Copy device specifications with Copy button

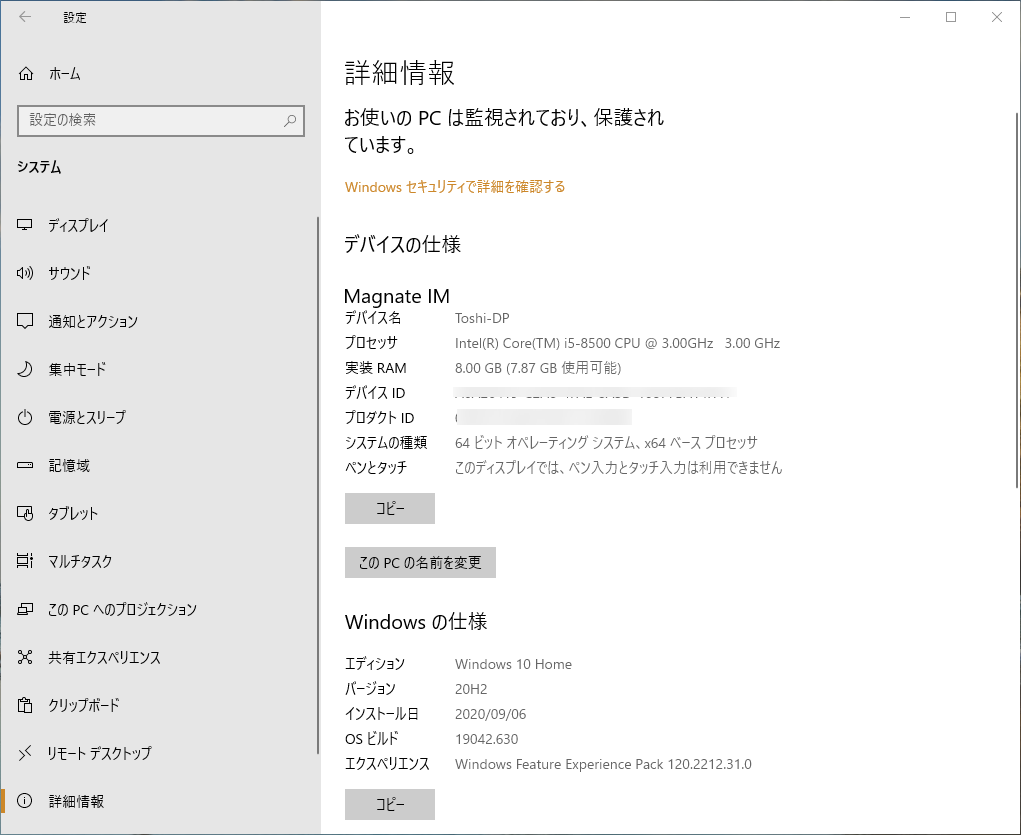coord(389,508)
